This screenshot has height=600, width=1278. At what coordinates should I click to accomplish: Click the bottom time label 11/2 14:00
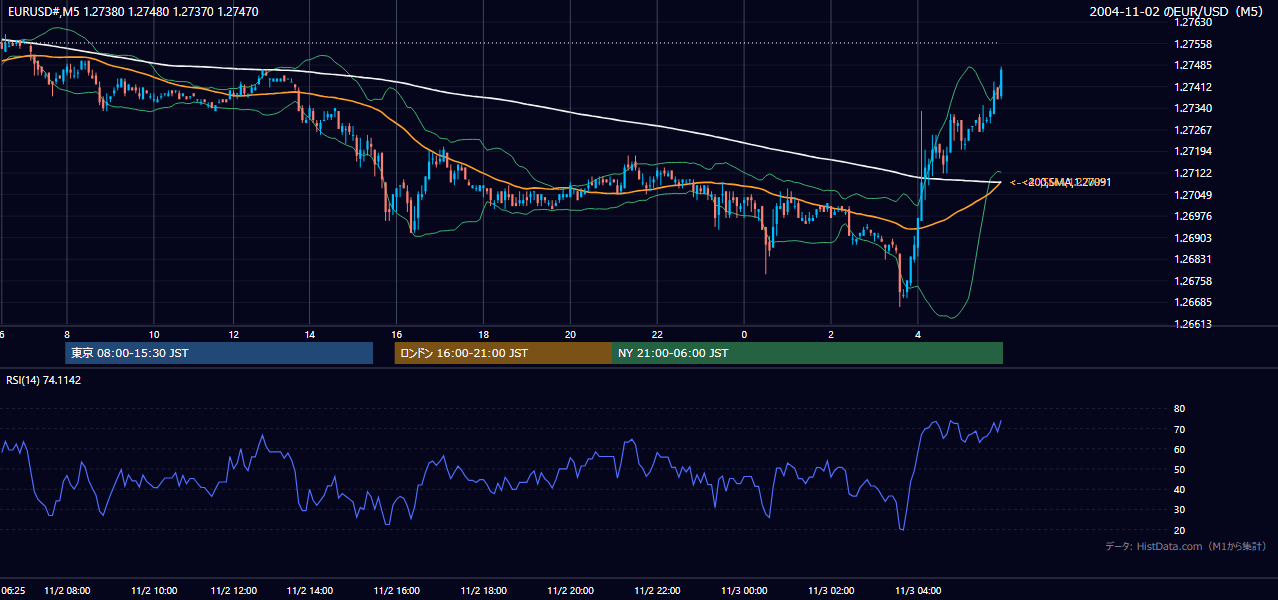click(310, 590)
